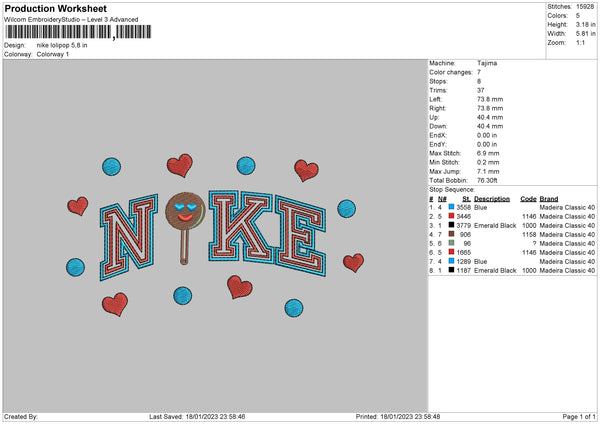Click the design name 'nike lolipop 5,8 in'

tap(62, 45)
